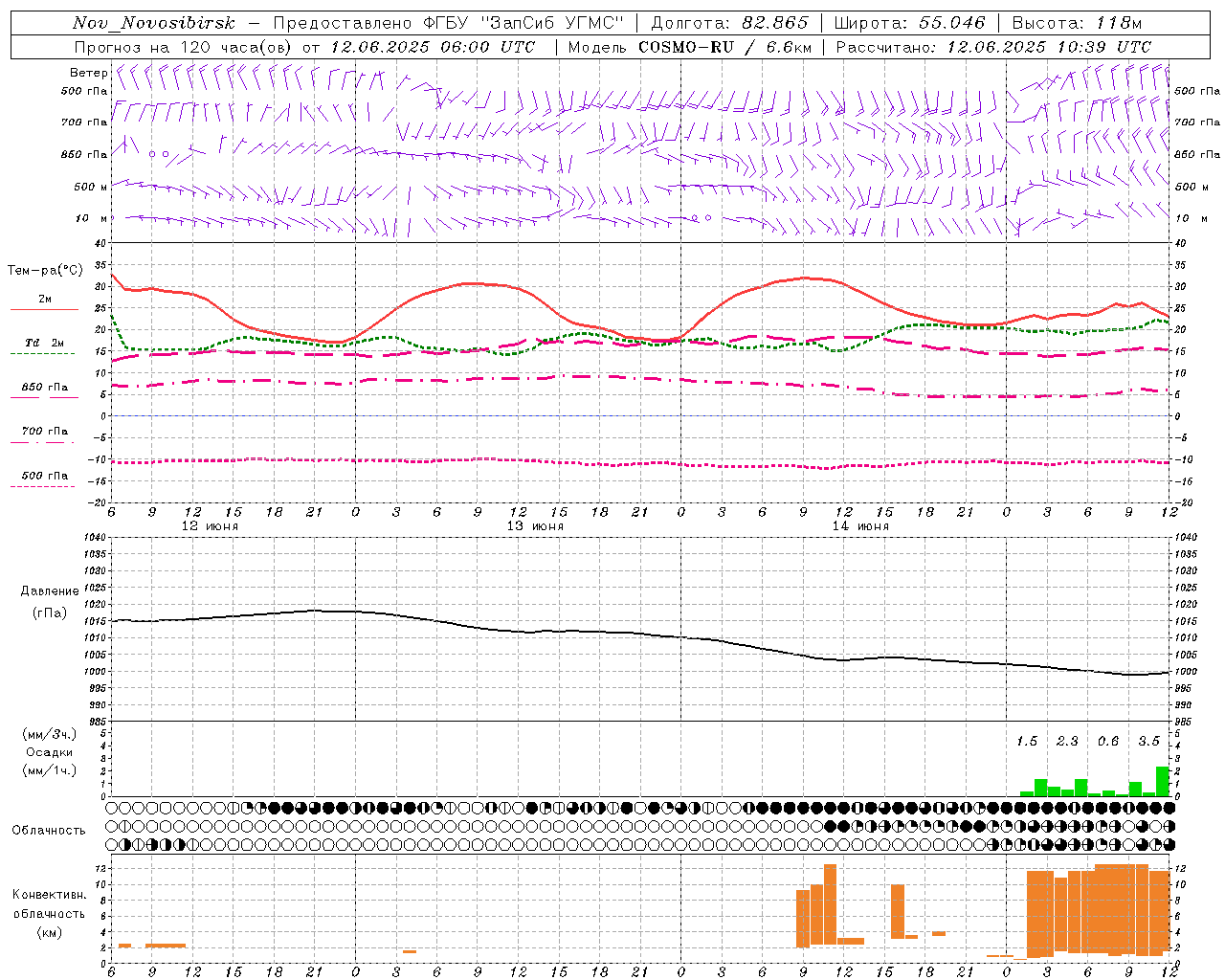This screenshot has width=1225, height=980.
Task: Click the 'Давление' pressure label
Action: pyautogui.click(x=50, y=591)
